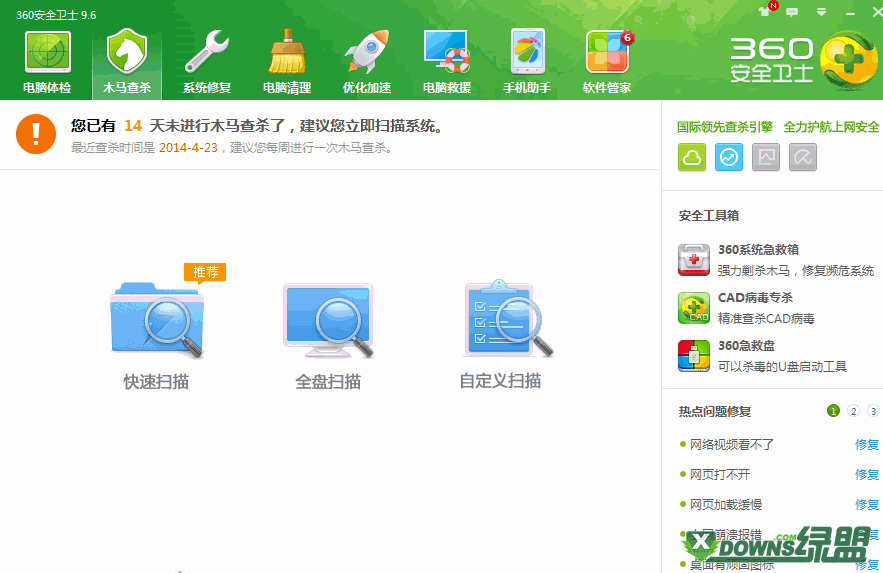Click 可以杀毒的U盘启动工具 description

click(x=782, y=367)
